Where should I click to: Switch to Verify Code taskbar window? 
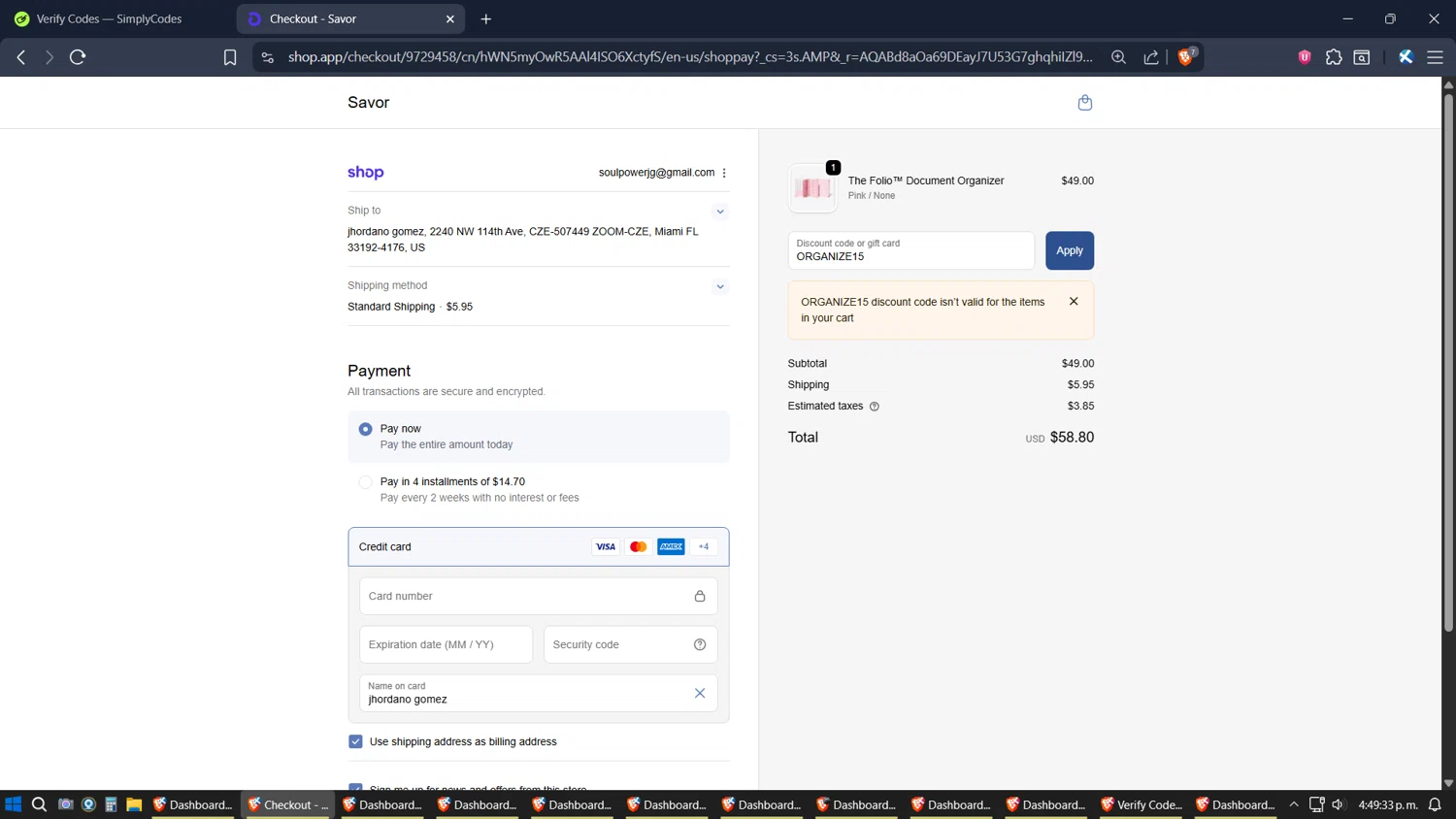coord(1142,804)
